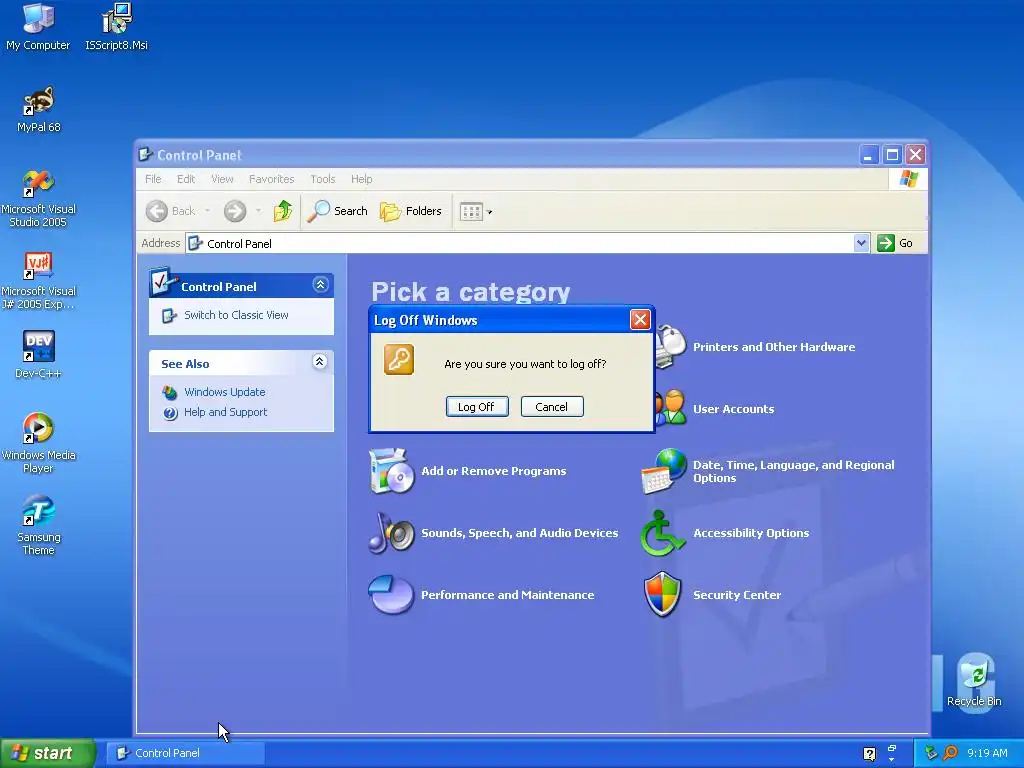Viewport: 1024px width, 768px height.
Task: Collapse the See Also sidebar section
Action: (319, 362)
